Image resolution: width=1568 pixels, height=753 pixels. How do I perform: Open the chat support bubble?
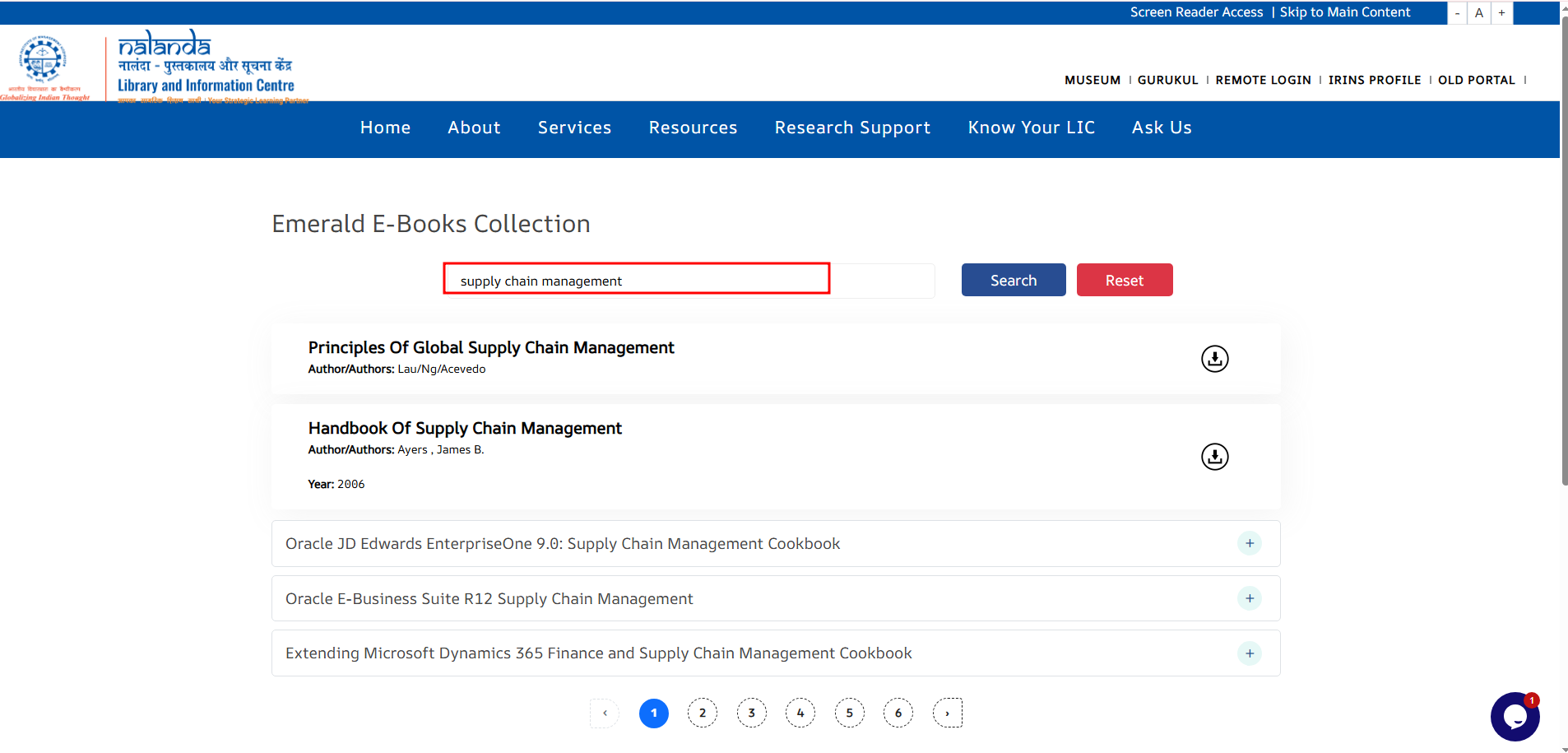pos(1515,717)
